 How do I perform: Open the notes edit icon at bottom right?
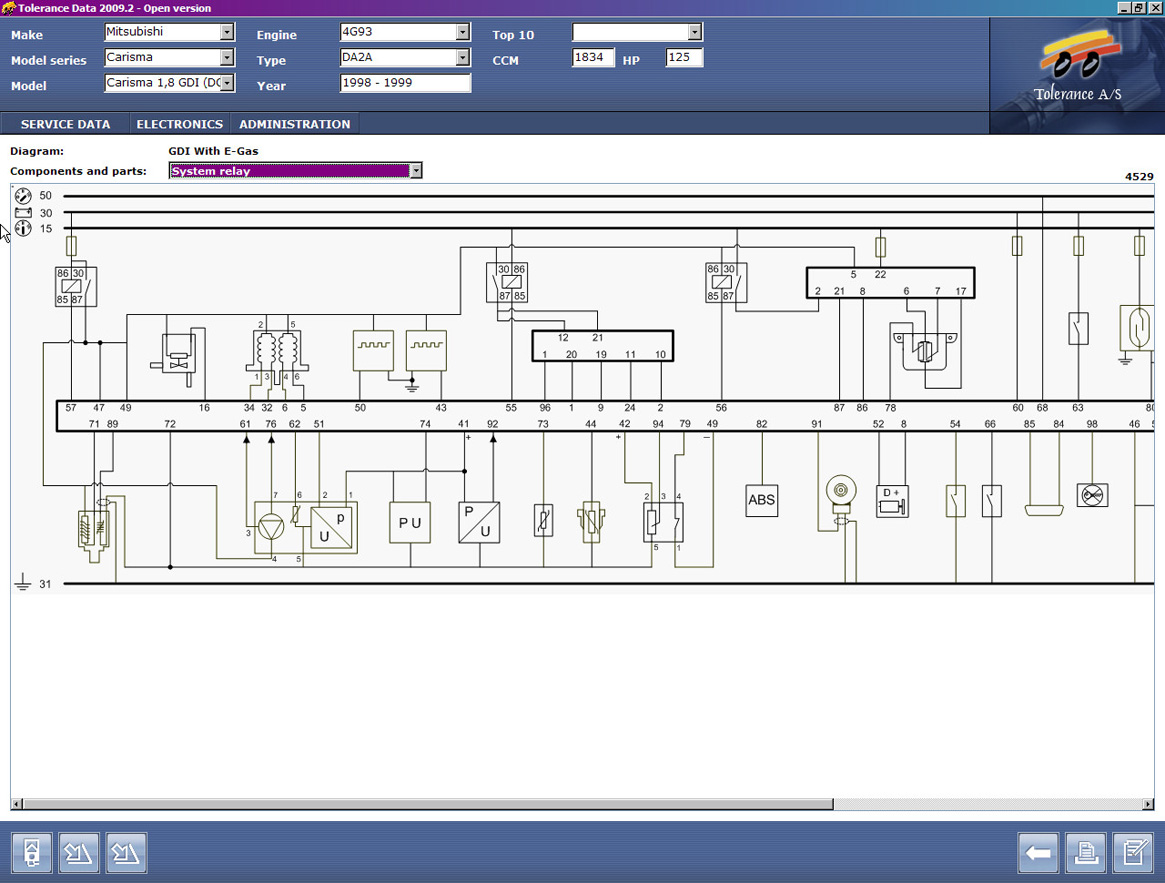click(x=1133, y=853)
